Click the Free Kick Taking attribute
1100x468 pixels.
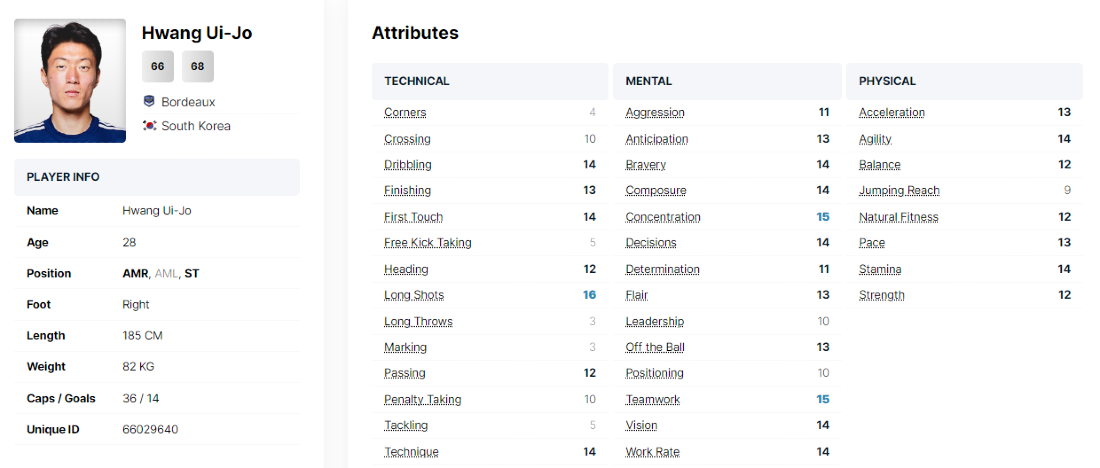coord(427,243)
